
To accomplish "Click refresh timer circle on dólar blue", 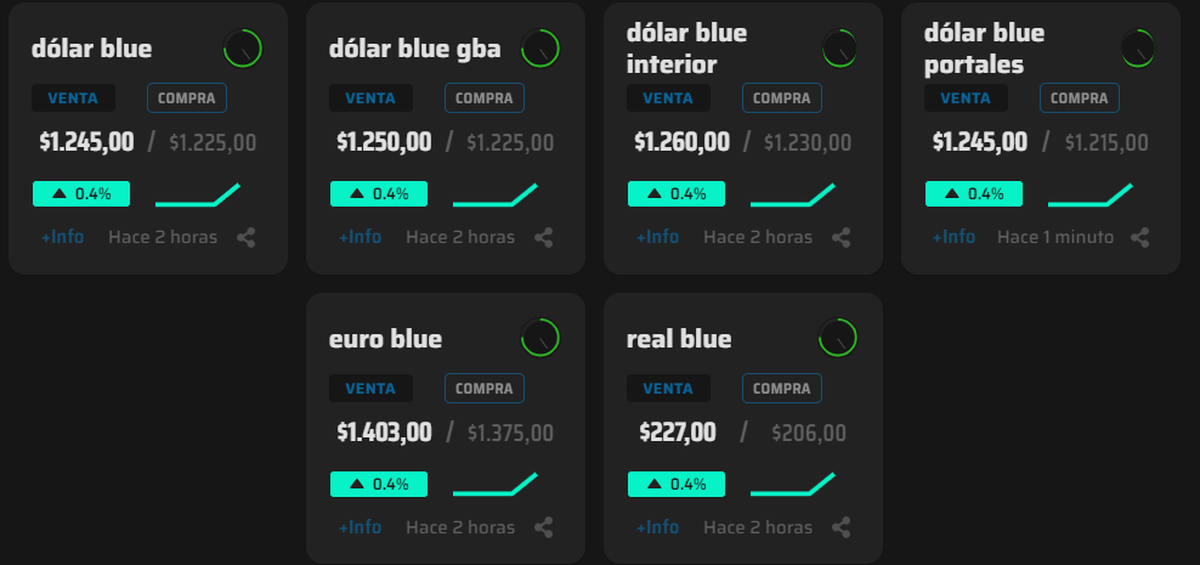I will click(x=242, y=48).
